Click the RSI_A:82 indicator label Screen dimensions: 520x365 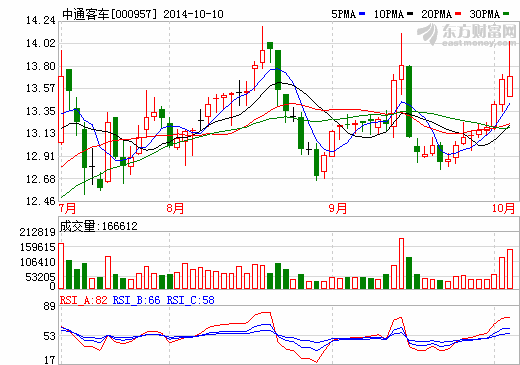click(x=84, y=300)
